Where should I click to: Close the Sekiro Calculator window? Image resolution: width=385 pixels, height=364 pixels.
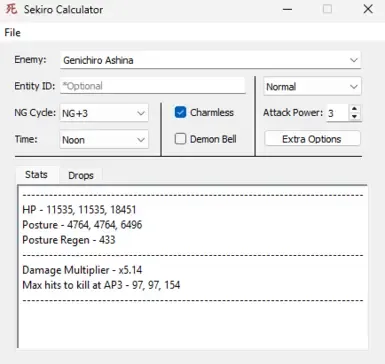click(x=368, y=9)
